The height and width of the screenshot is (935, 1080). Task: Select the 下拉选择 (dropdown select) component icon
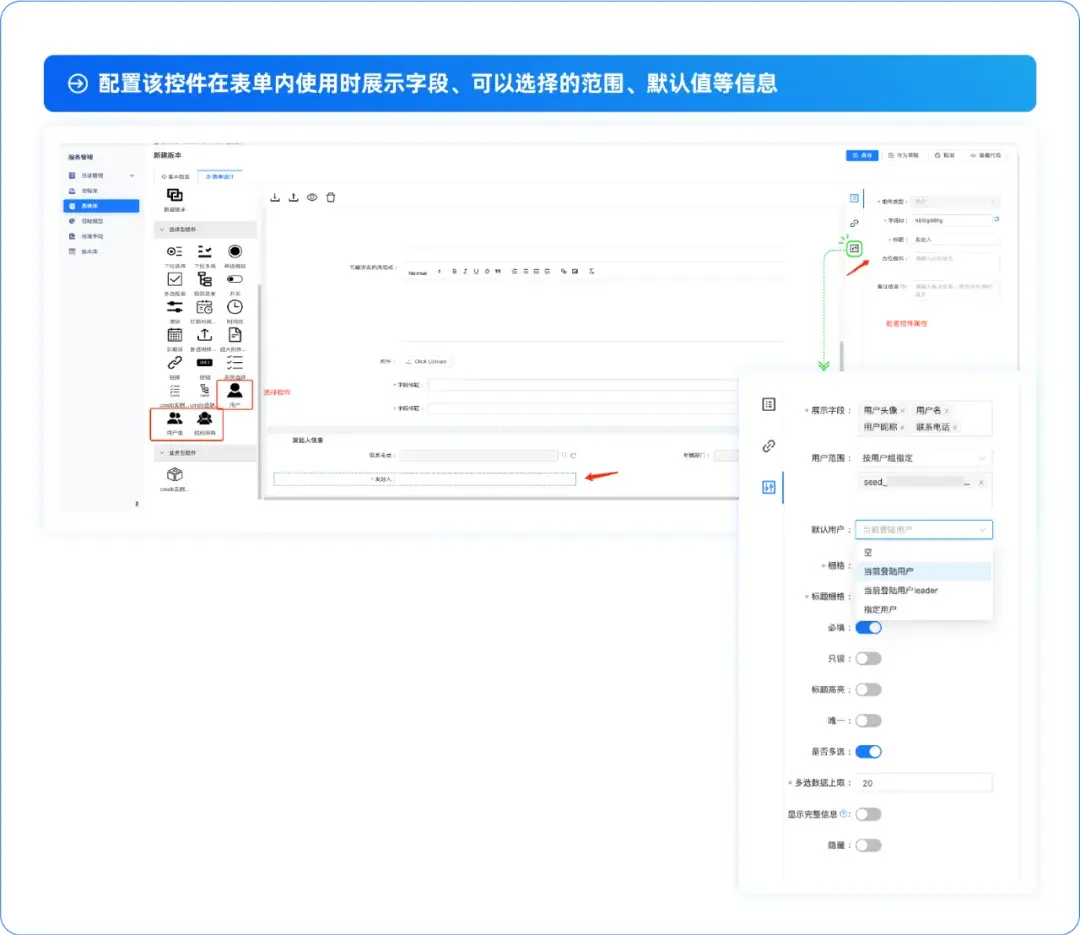click(175, 251)
